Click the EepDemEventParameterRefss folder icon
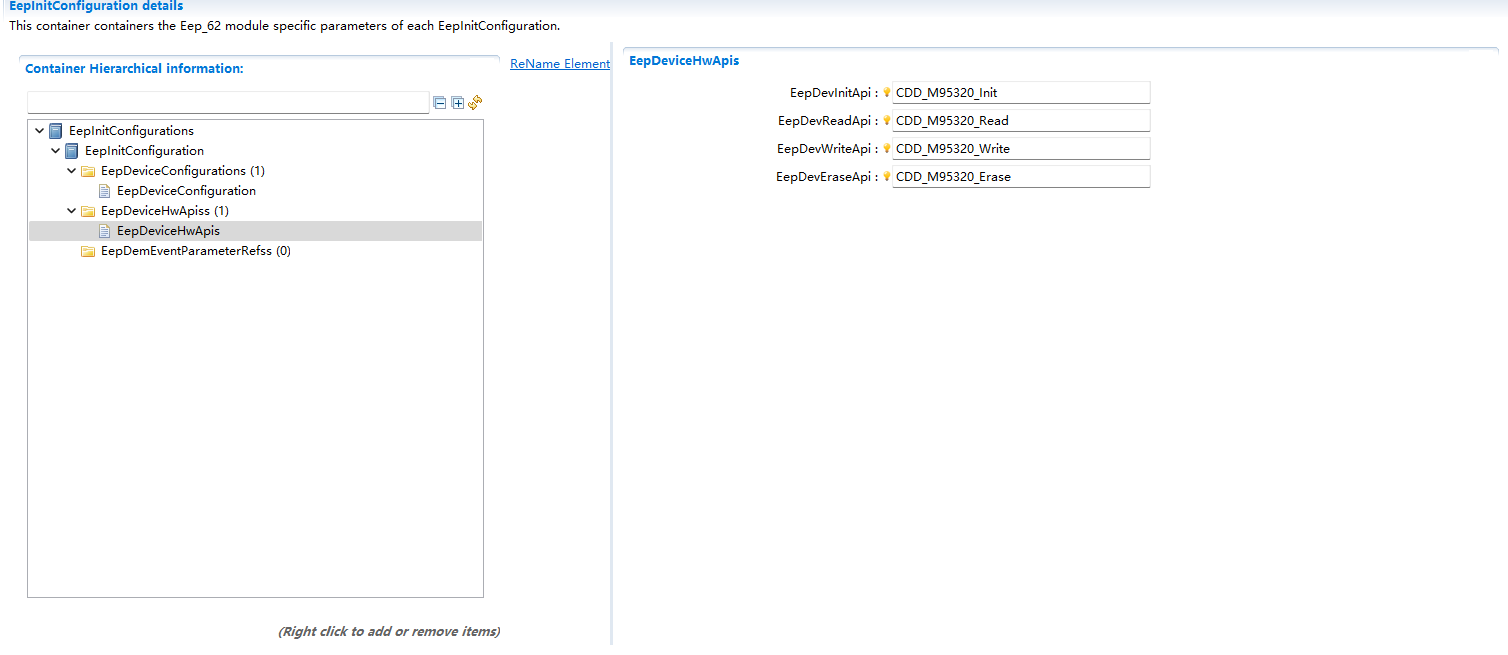The height and width of the screenshot is (655, 1508). coord(88,251)
